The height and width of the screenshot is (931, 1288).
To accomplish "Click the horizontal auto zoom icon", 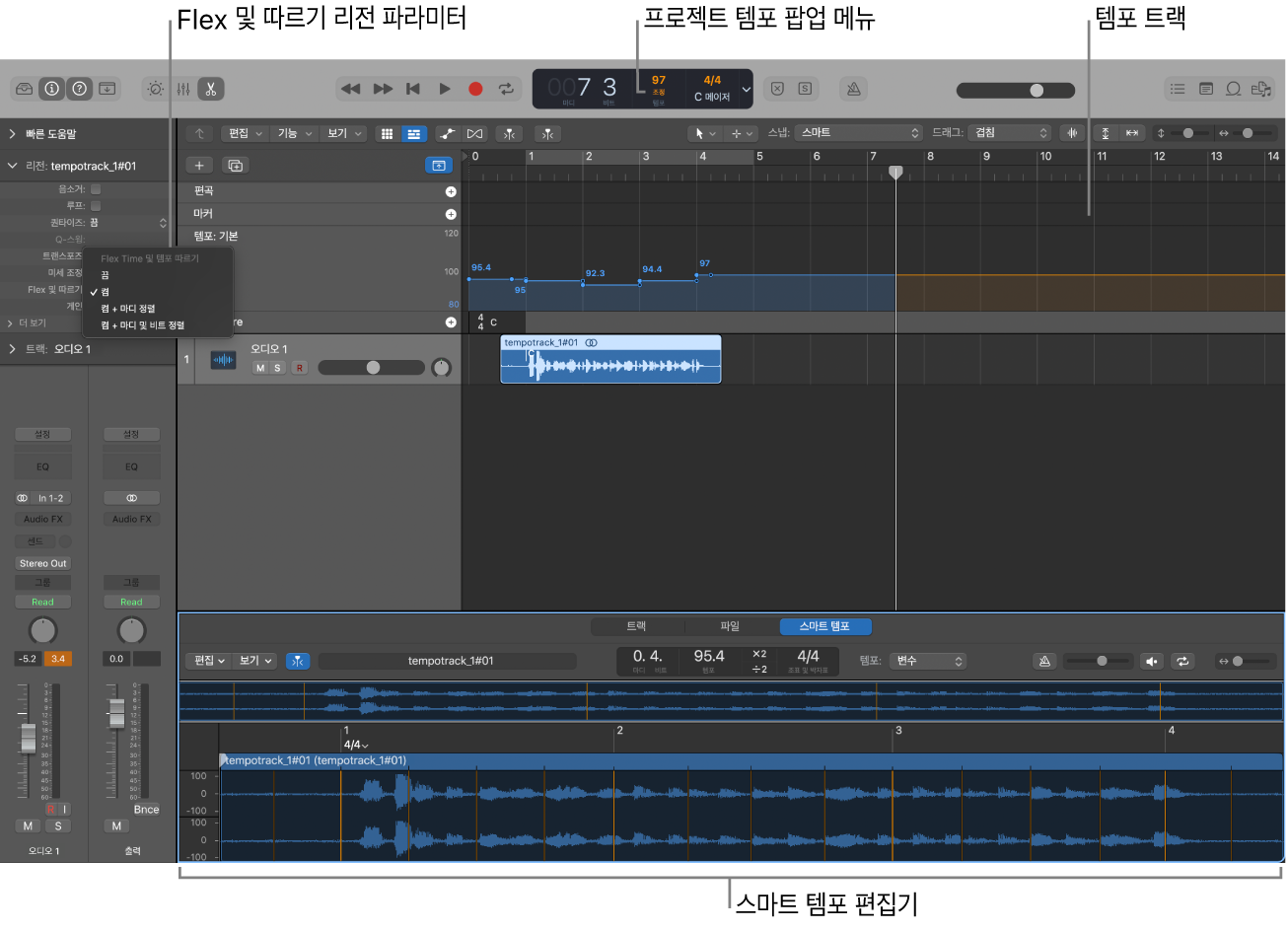I will (x=1132, y=133).
